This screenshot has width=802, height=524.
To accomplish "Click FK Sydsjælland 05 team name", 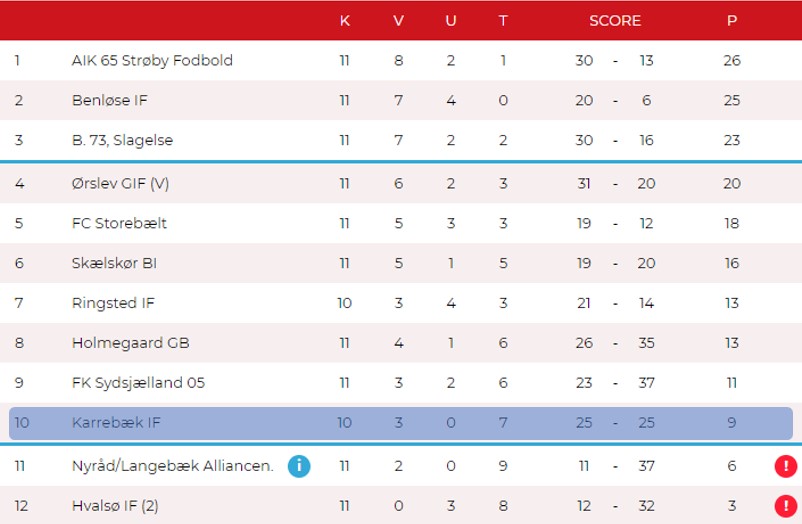I will point(138,383).
